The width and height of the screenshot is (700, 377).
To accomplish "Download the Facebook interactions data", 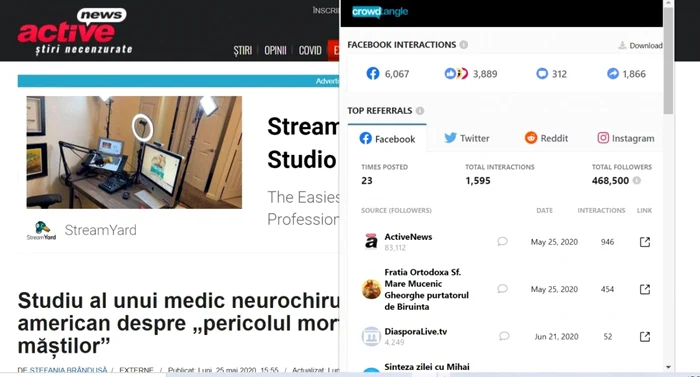I will [x=640, y=46].
